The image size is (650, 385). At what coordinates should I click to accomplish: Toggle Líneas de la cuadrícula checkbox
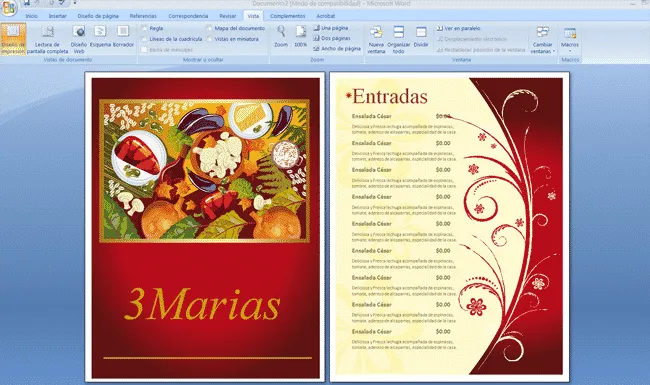tap(144, 39)
